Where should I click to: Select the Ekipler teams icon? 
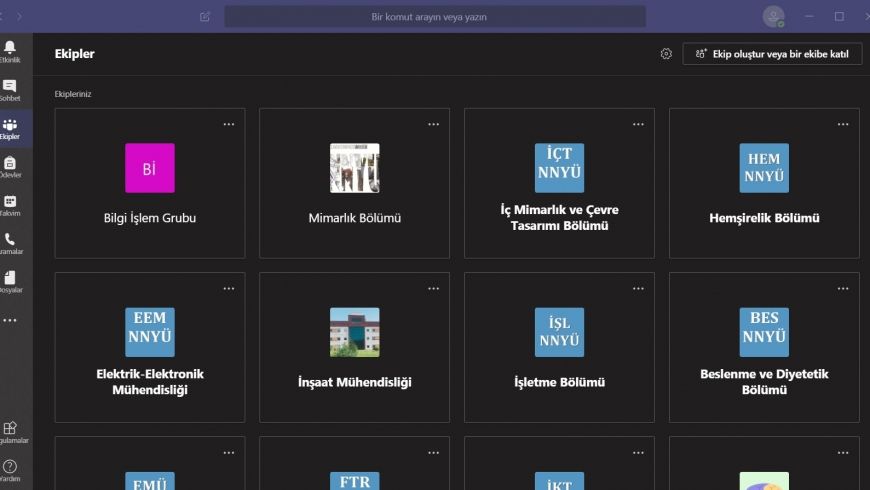click(x=10, y=129)
